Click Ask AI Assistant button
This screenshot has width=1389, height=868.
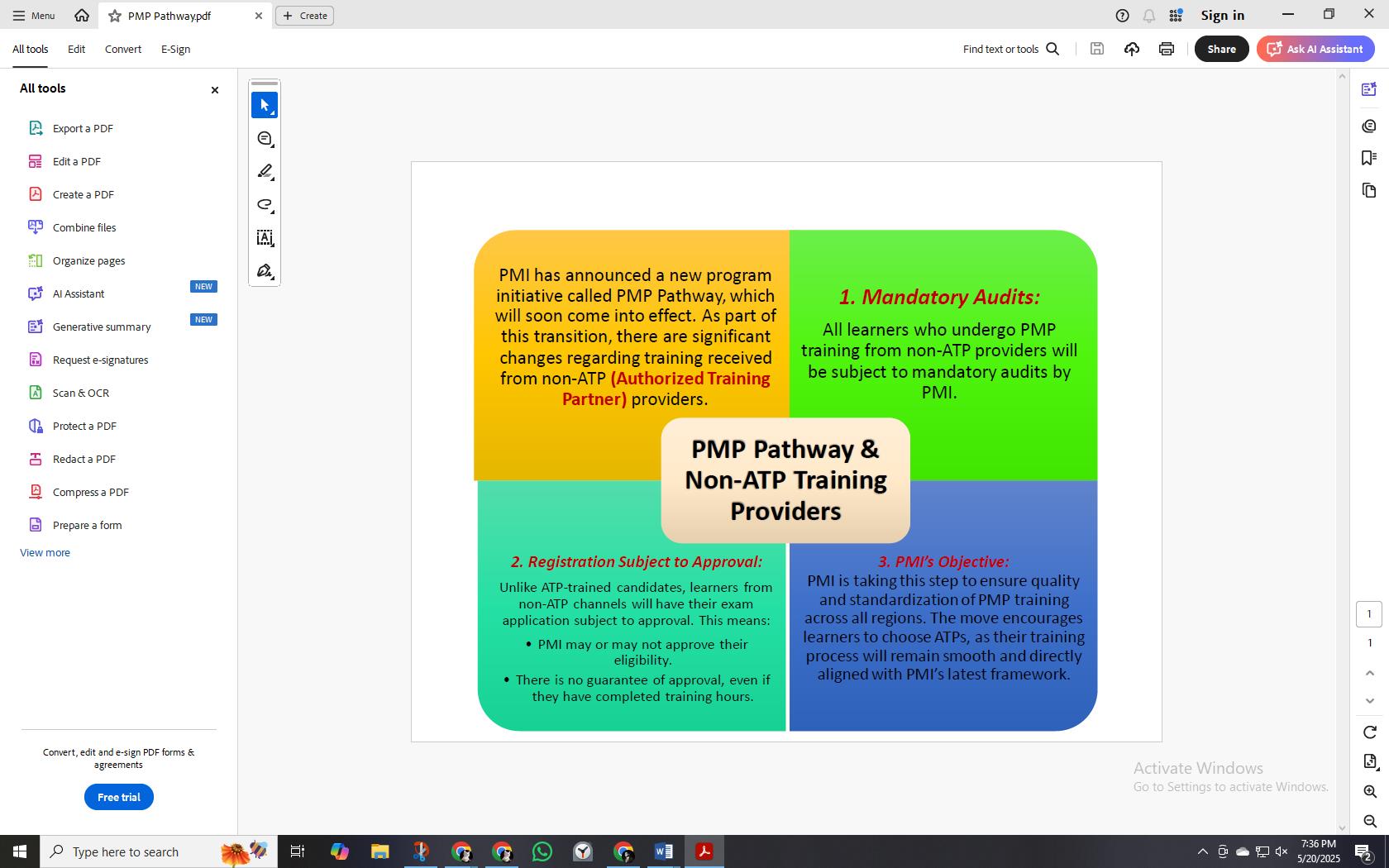(1315, 49)
